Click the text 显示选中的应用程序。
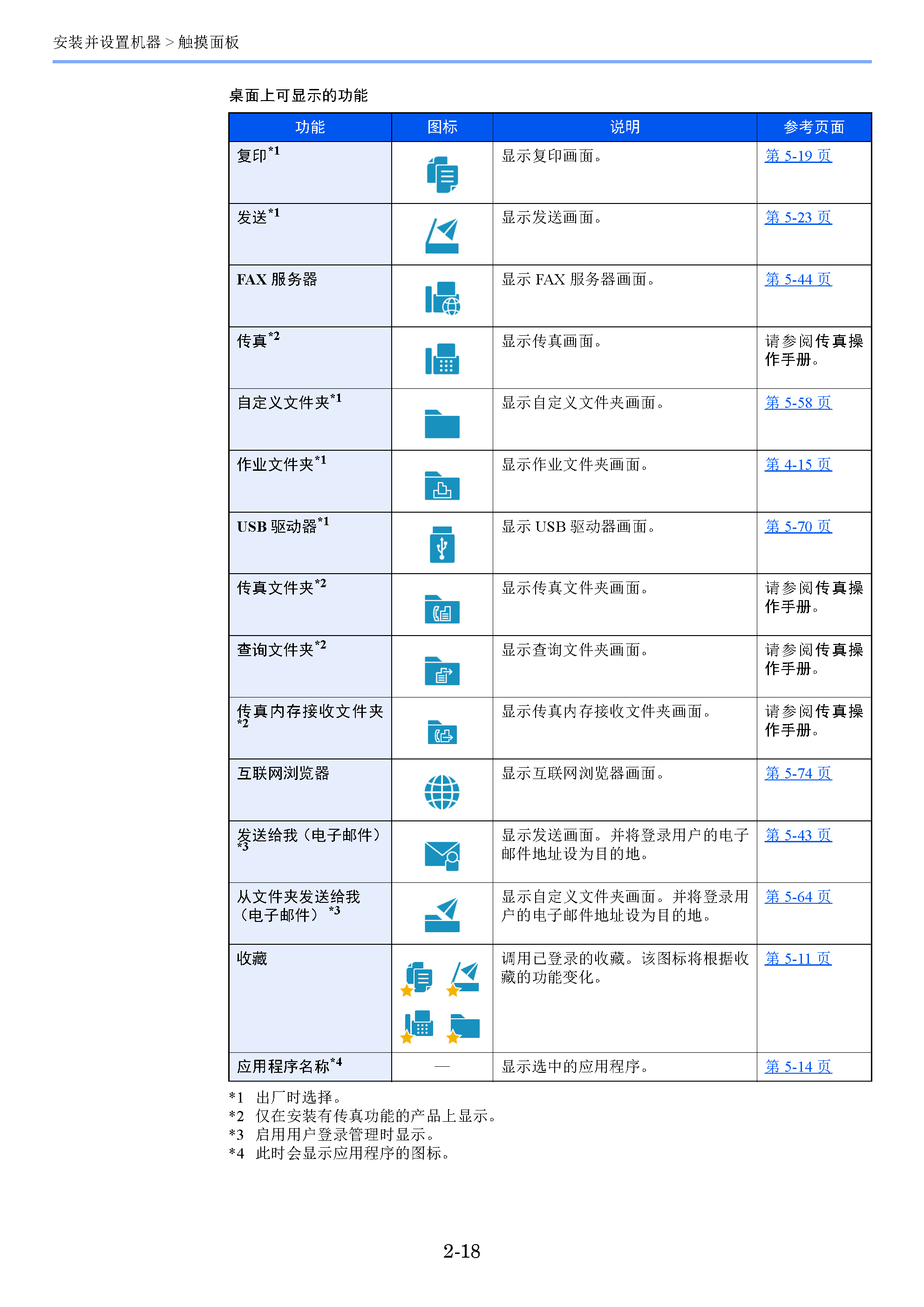This screenshot has height=1307, width=924. [x=575, y=1066]
